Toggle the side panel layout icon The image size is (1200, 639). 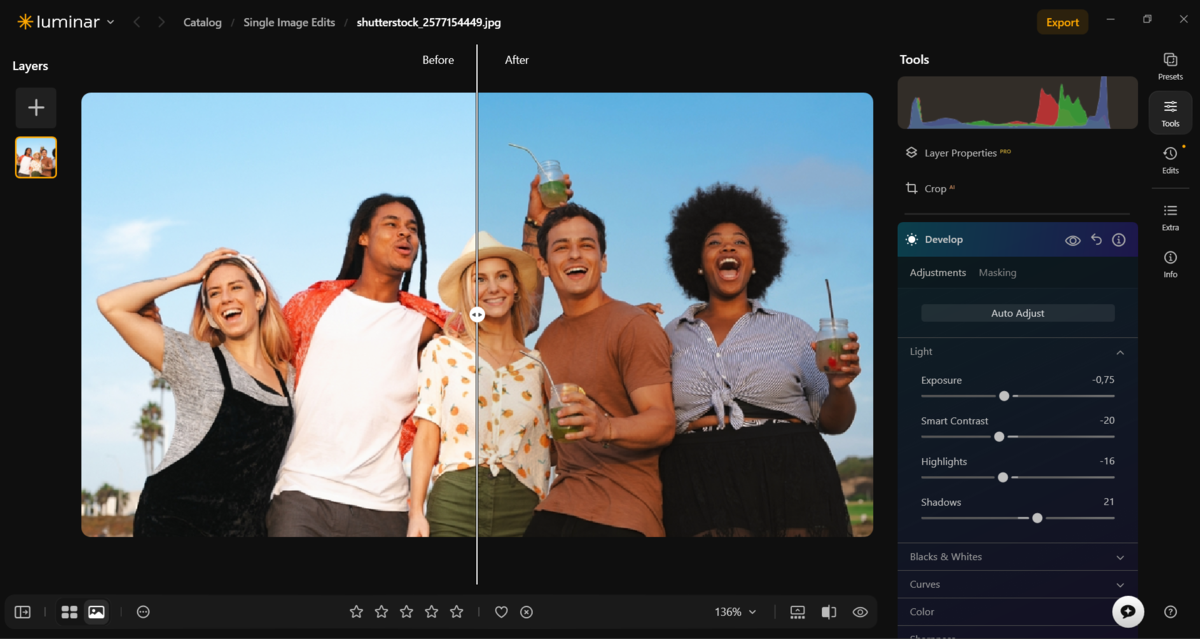click(x=23, y=612)
